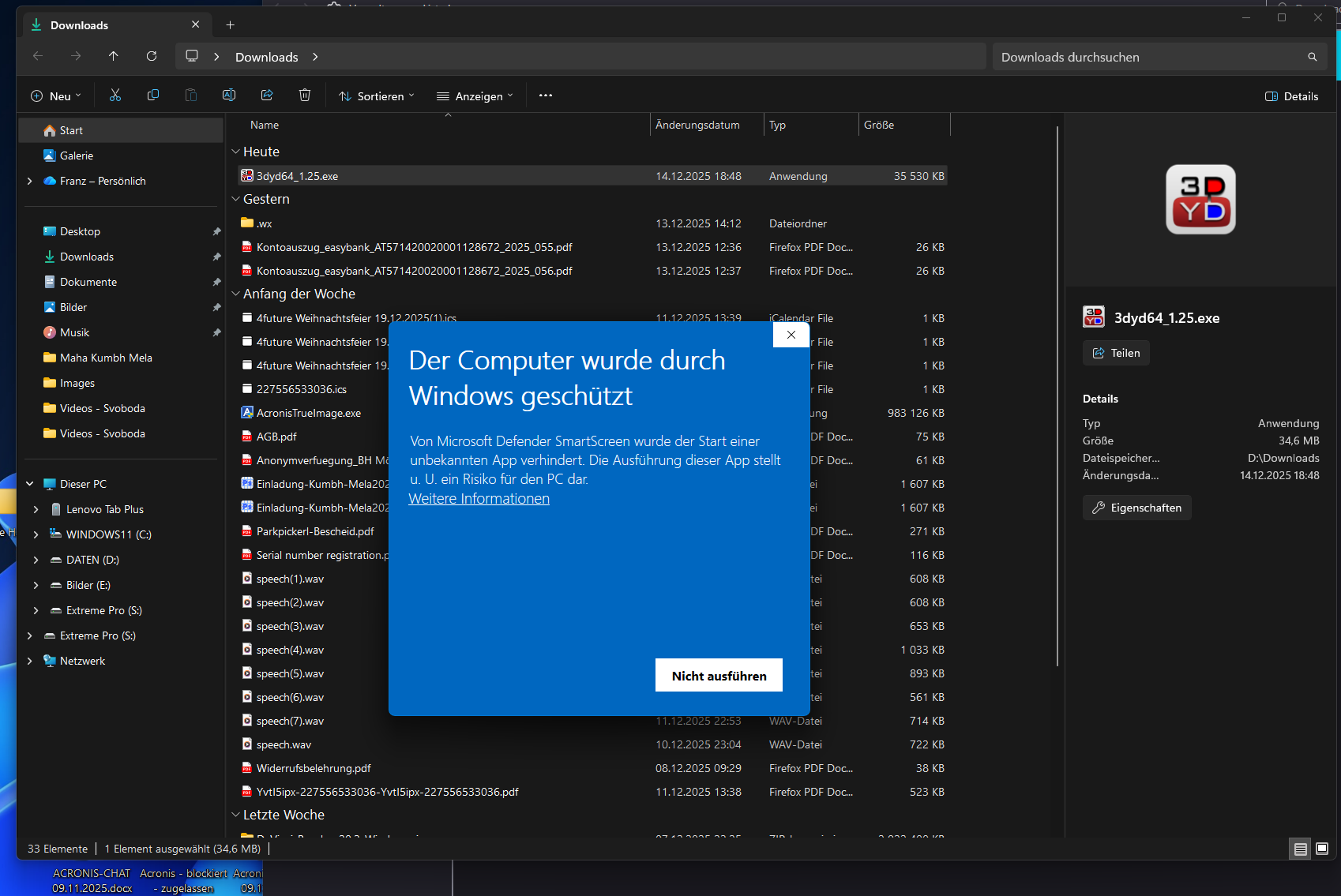The width and height of the screenshot is (1341, 896).
Task: Copy the selected file via toolbar icon
Action: click(152, 95)
